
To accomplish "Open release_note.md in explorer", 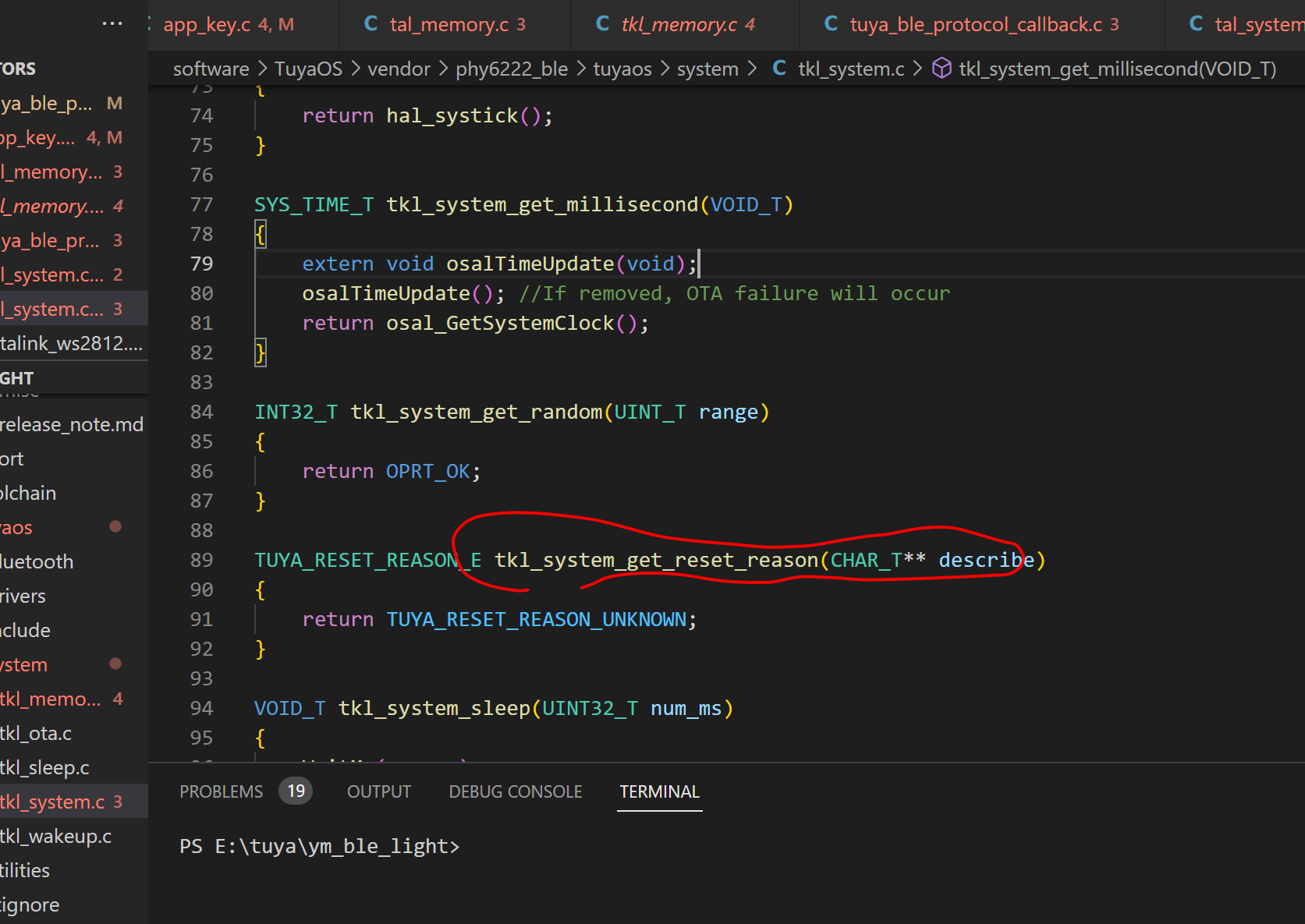I will (72, 425).
